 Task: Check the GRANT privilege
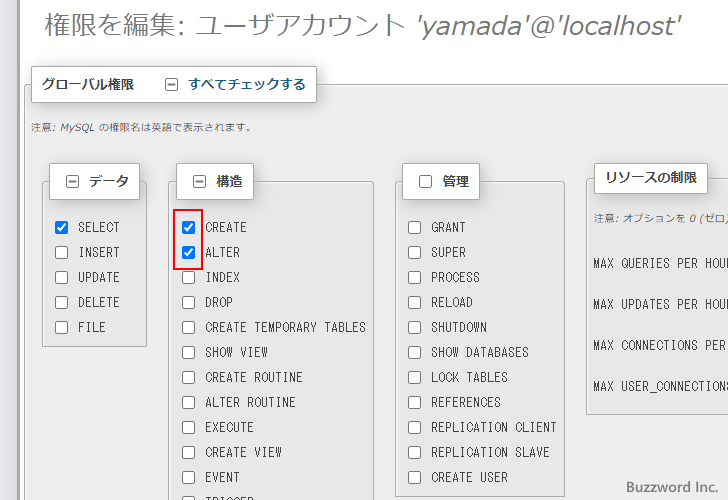[x=415, y=227]
